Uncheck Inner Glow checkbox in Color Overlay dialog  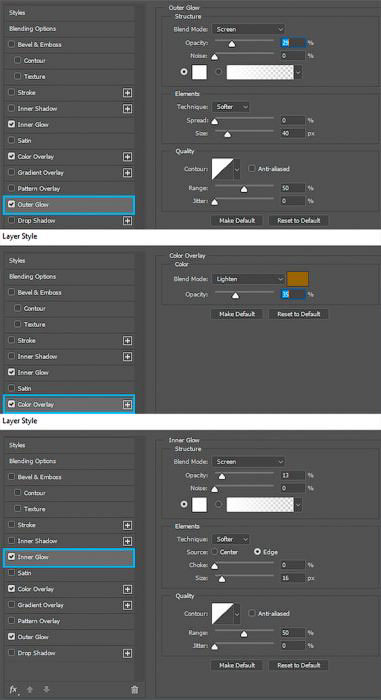pos(12,372)
